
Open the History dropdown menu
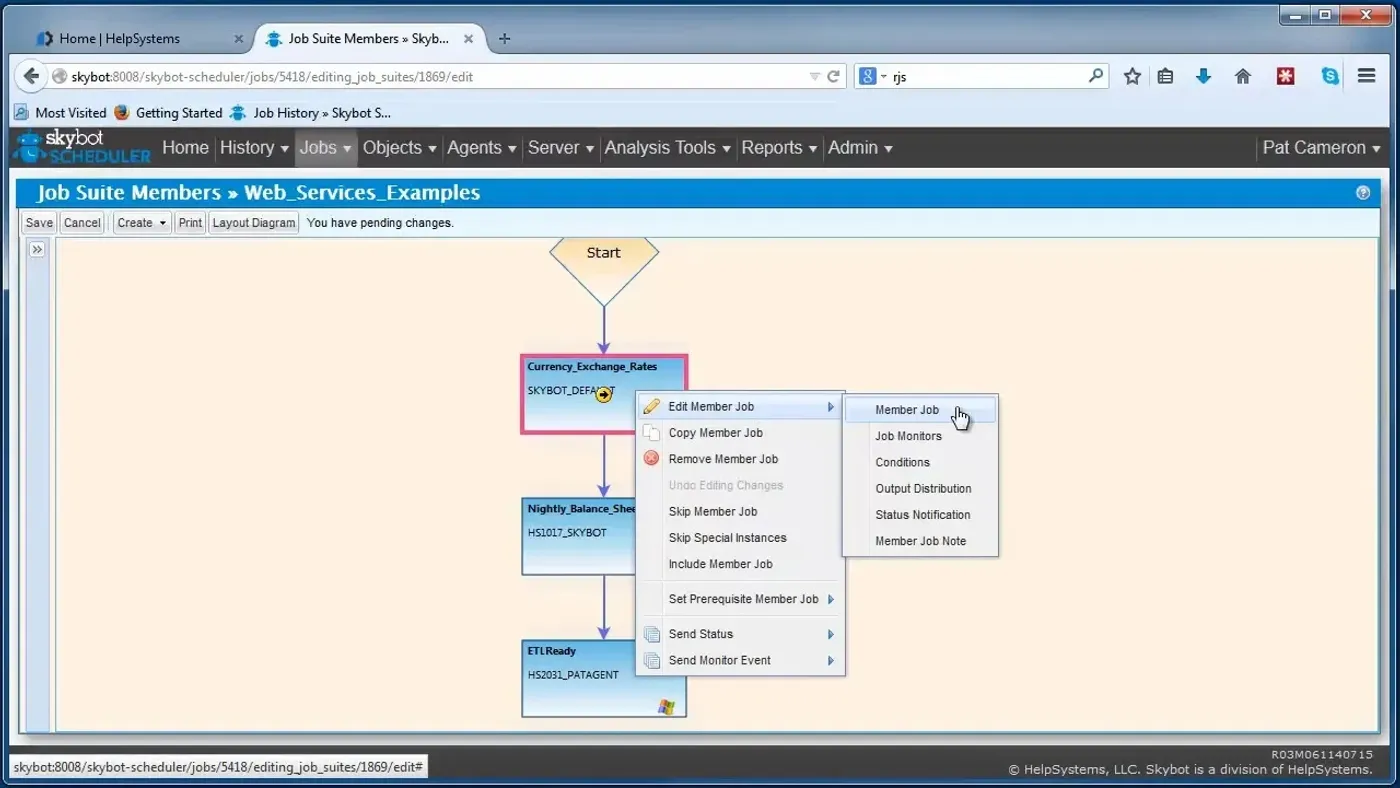pos(254,148)
